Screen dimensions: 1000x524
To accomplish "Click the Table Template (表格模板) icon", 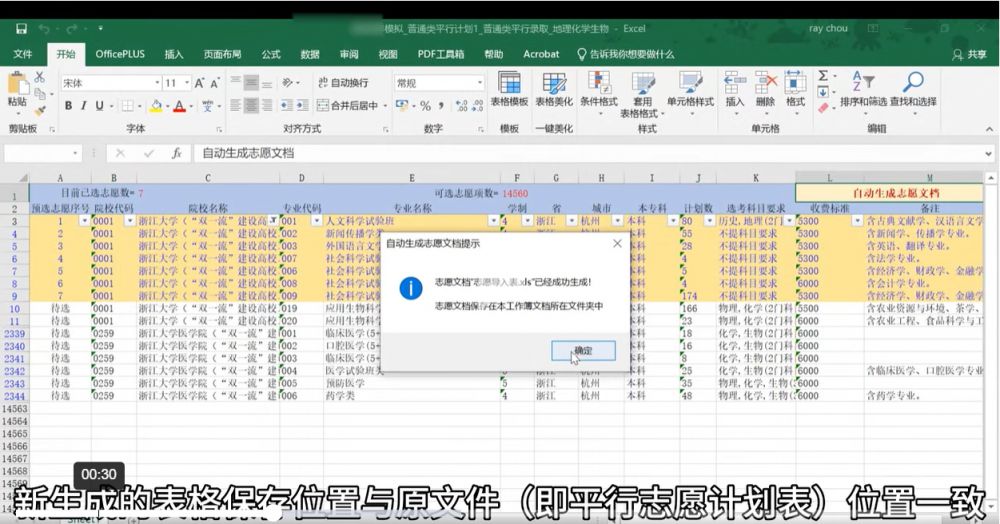I will (509, 88).
